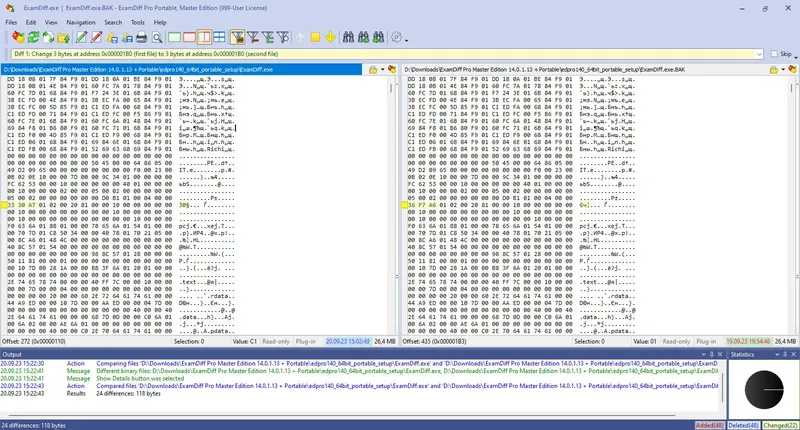Viewport: 800px width, 430px height.
Task: Click the Print icon
Action: pyautogui.click(x=142, y=37)
